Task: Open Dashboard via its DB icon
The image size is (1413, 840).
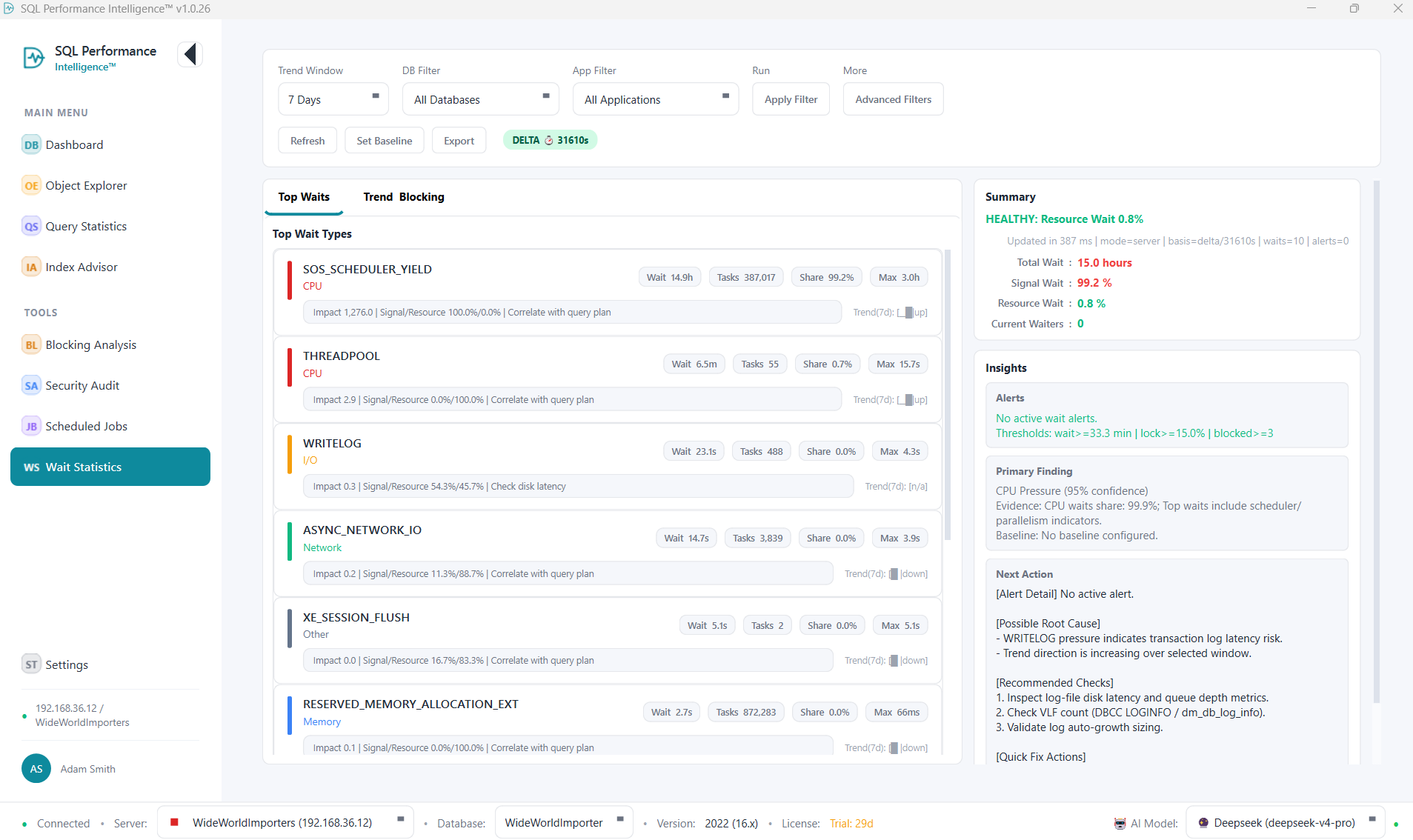Action: [x=31, y=145]
